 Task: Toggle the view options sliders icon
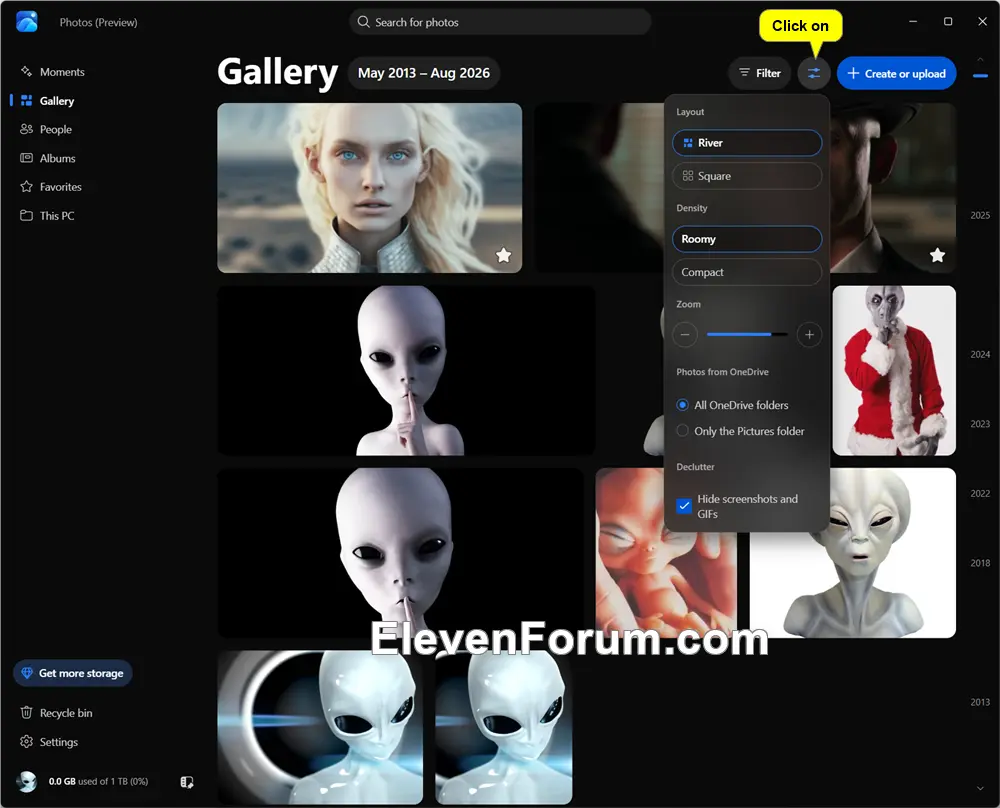tap(814, 73)
